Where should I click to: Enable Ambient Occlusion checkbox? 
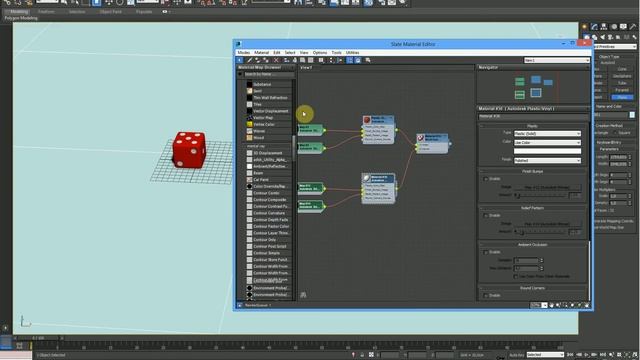point(486,252)
